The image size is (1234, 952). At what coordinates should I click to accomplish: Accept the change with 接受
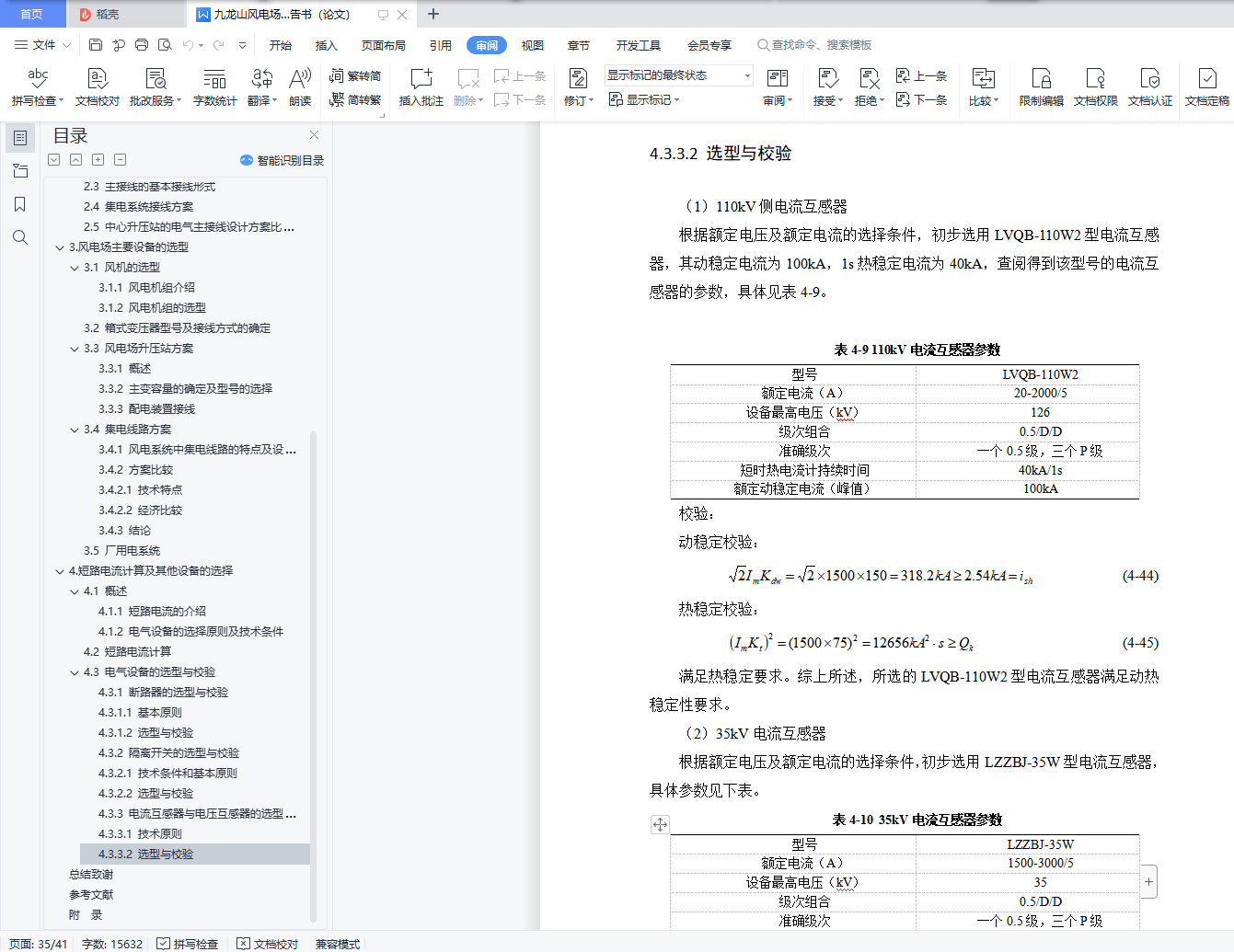[x=828, y=87]
